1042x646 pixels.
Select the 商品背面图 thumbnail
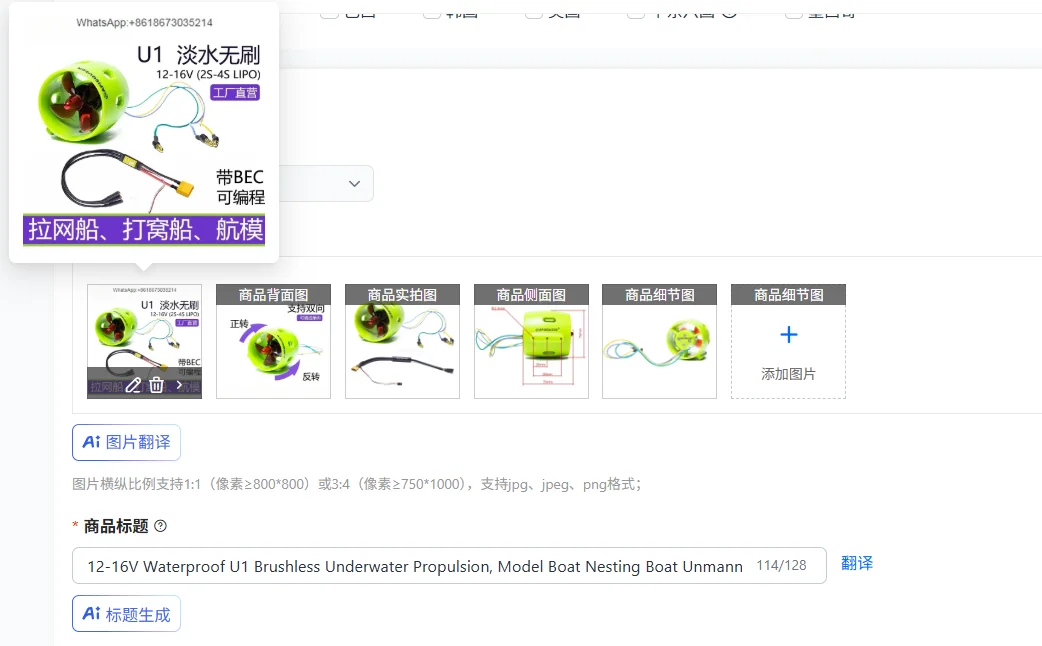pos(273,342)
